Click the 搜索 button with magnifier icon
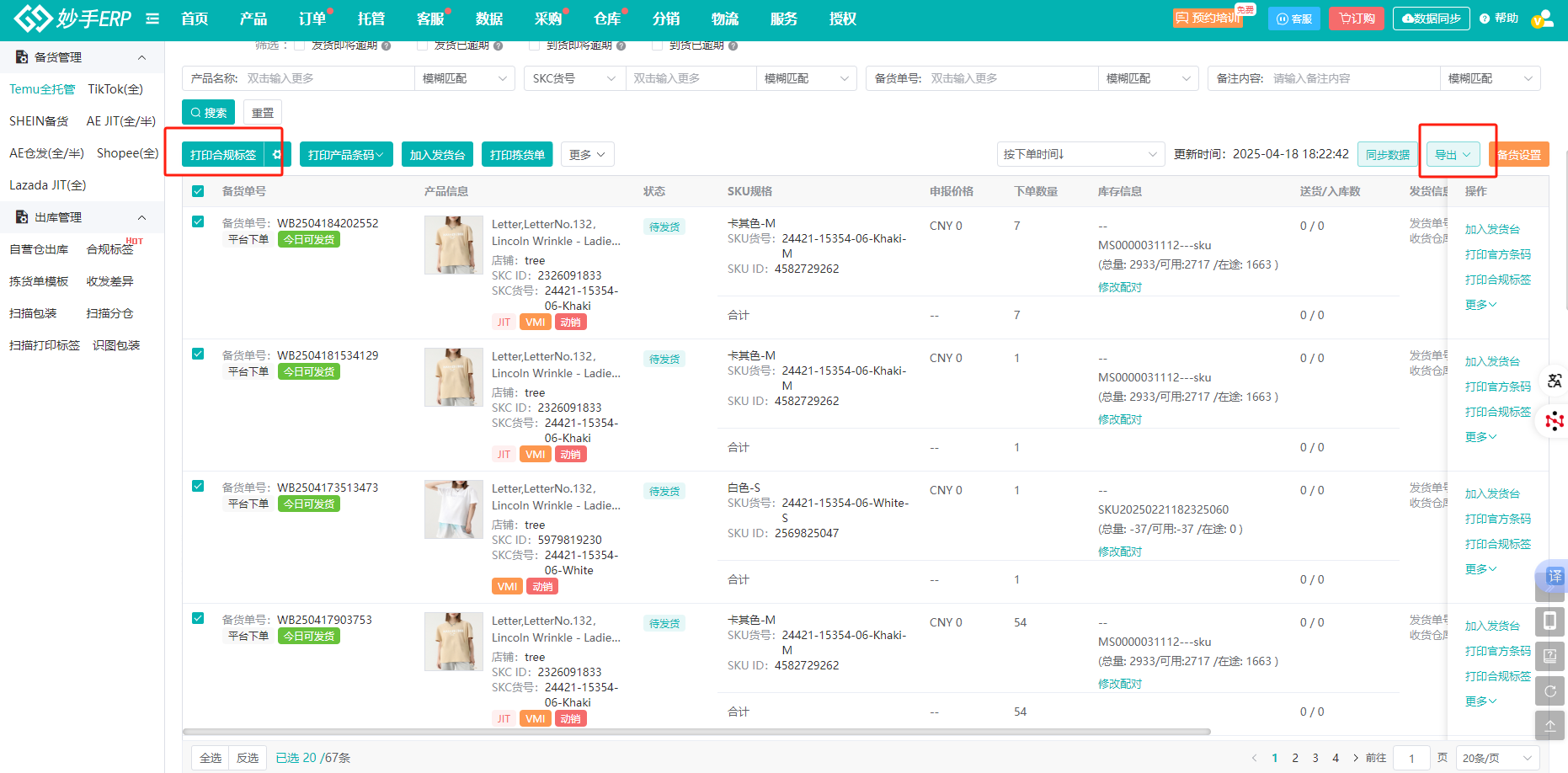 208,113
